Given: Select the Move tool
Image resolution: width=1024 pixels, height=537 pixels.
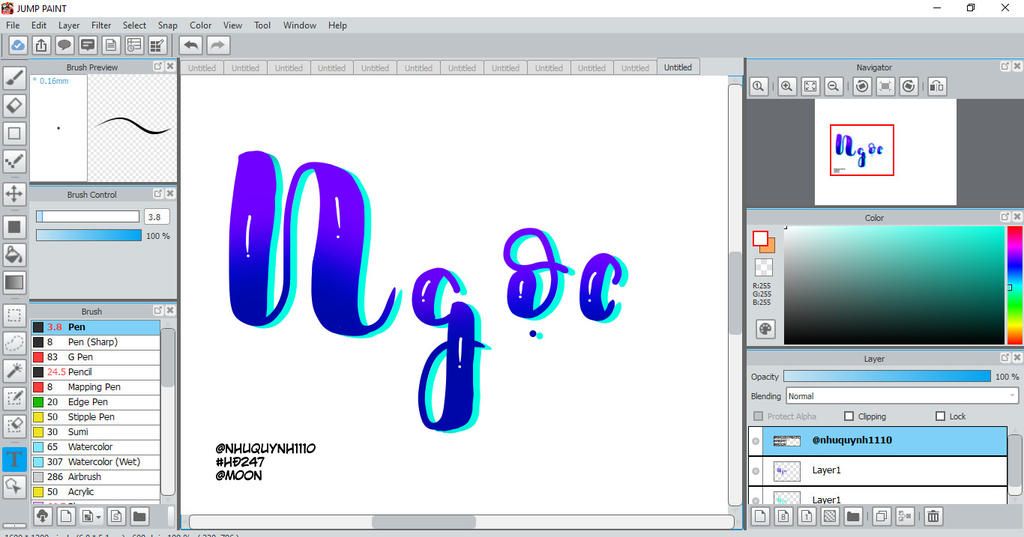Looking at the screenshot, I should pyautogui.click(x=14, y=193).
